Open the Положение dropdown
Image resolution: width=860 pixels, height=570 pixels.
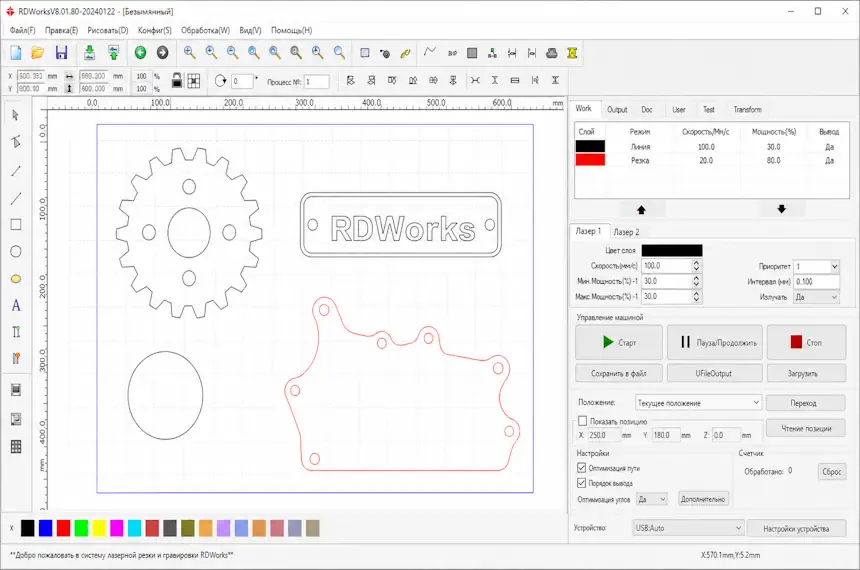pos(698,403)
